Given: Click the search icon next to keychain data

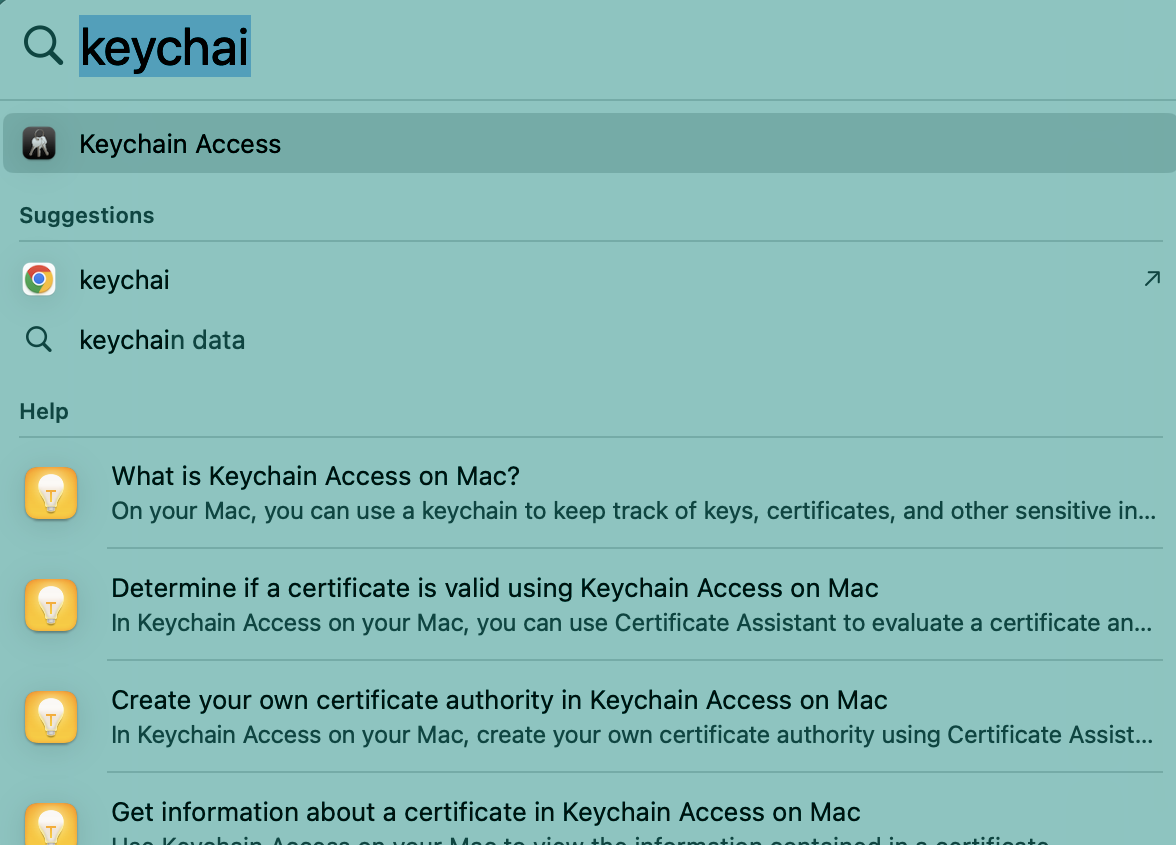Looking at the screenshot, I should [x=39, y=339].
